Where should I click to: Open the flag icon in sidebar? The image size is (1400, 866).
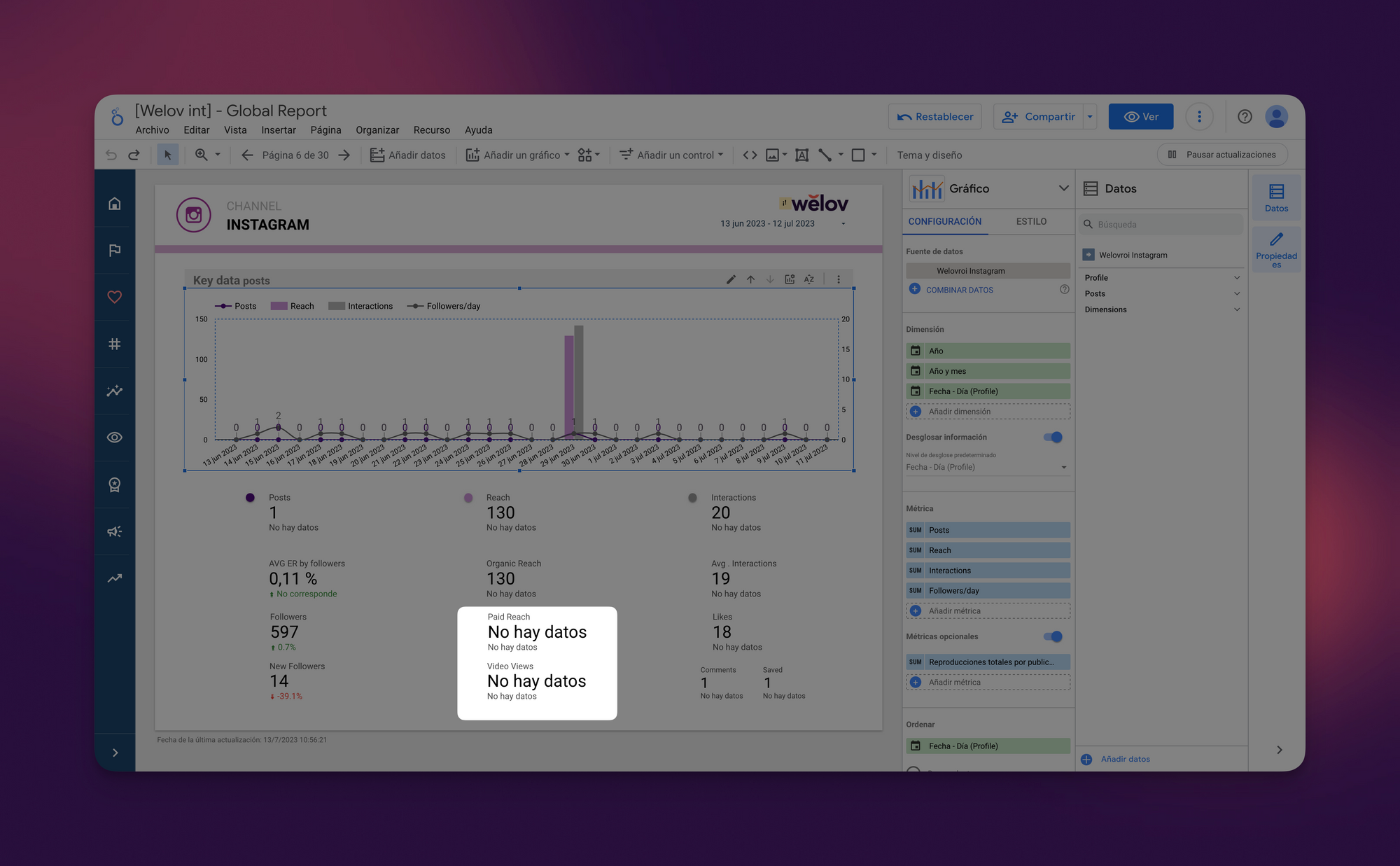[x=115, y=250]
